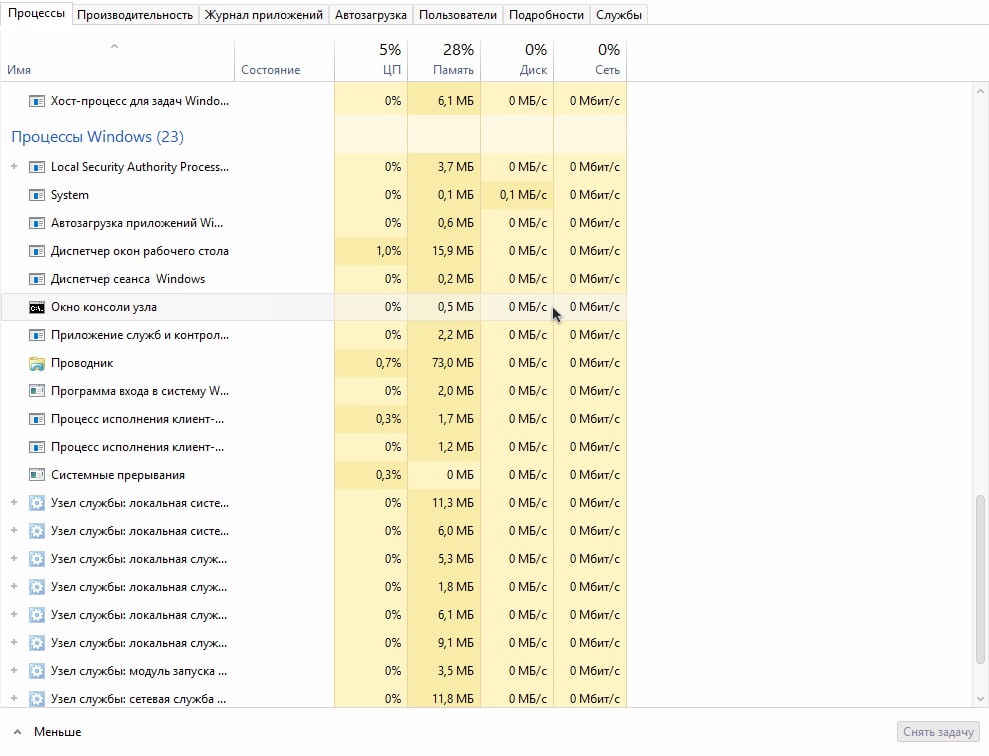
Task: Expand service host row using 6,1 МБ
Action: pos(14,614)
